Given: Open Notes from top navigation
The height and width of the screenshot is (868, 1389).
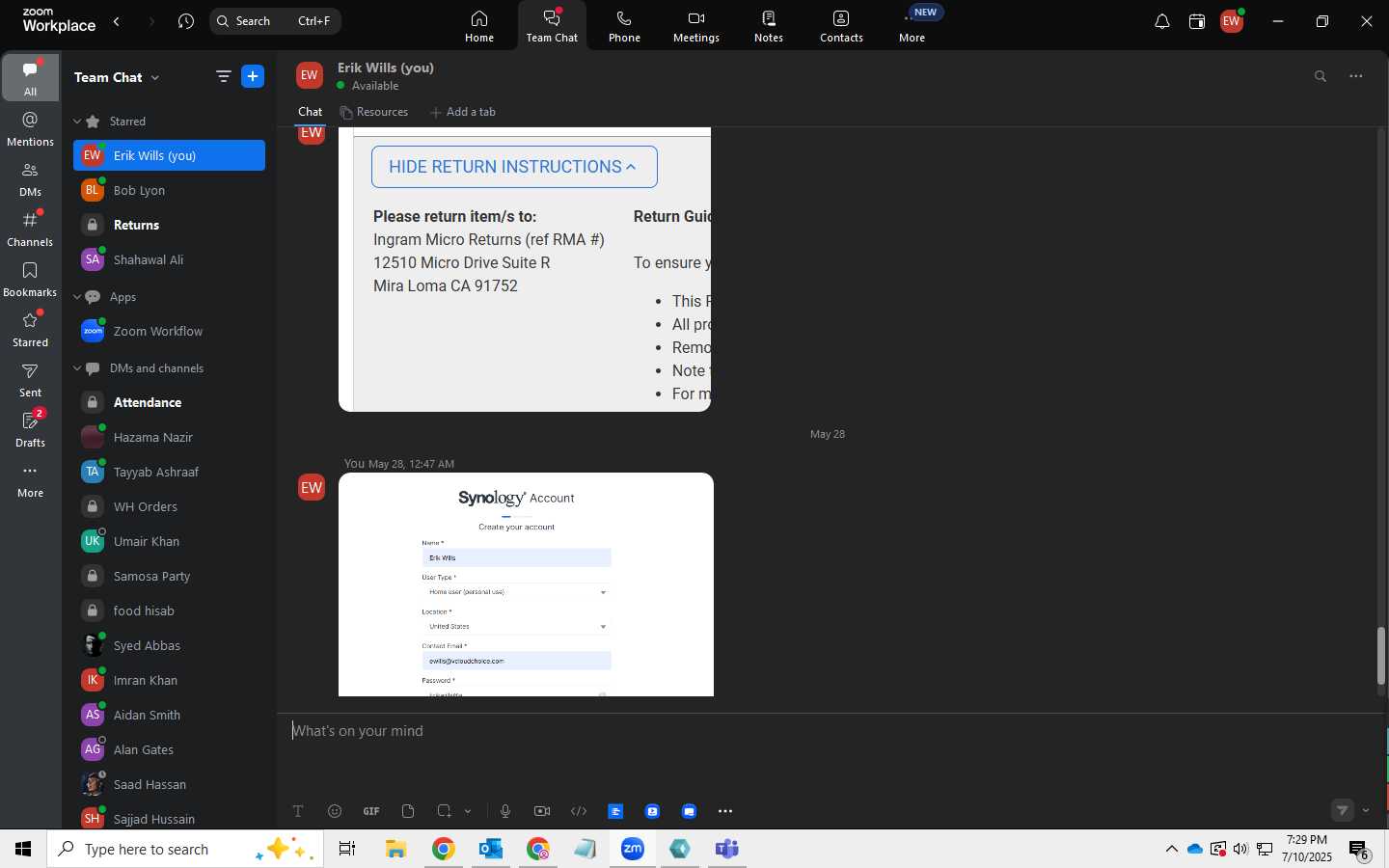Looking at the screenshot, I should 769,25.
